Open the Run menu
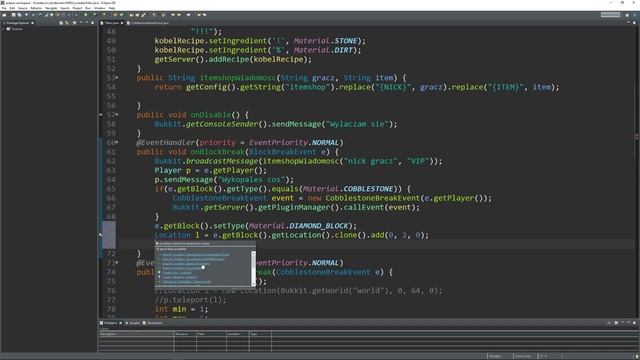The image size is (640, 360). click(x=88, y=8)
